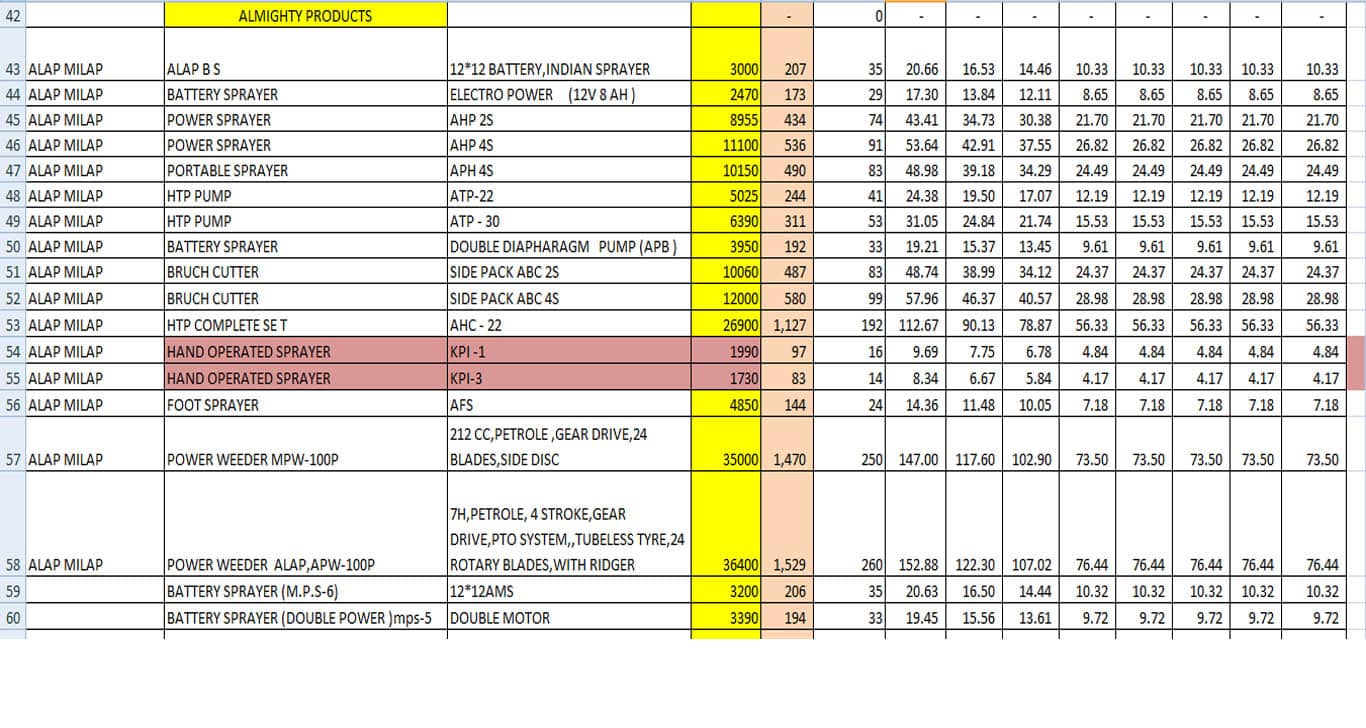The width and height of the screenshot is (1366, 728).
Task: Select value cell 192 in row 53
Action: tap(849, 325)
